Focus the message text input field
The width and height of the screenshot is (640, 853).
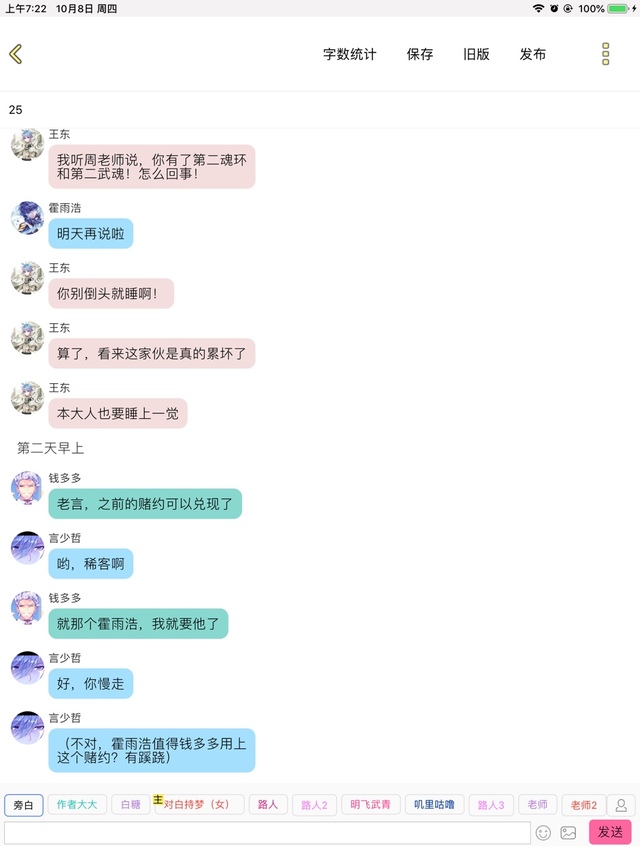tap(267, 833)
